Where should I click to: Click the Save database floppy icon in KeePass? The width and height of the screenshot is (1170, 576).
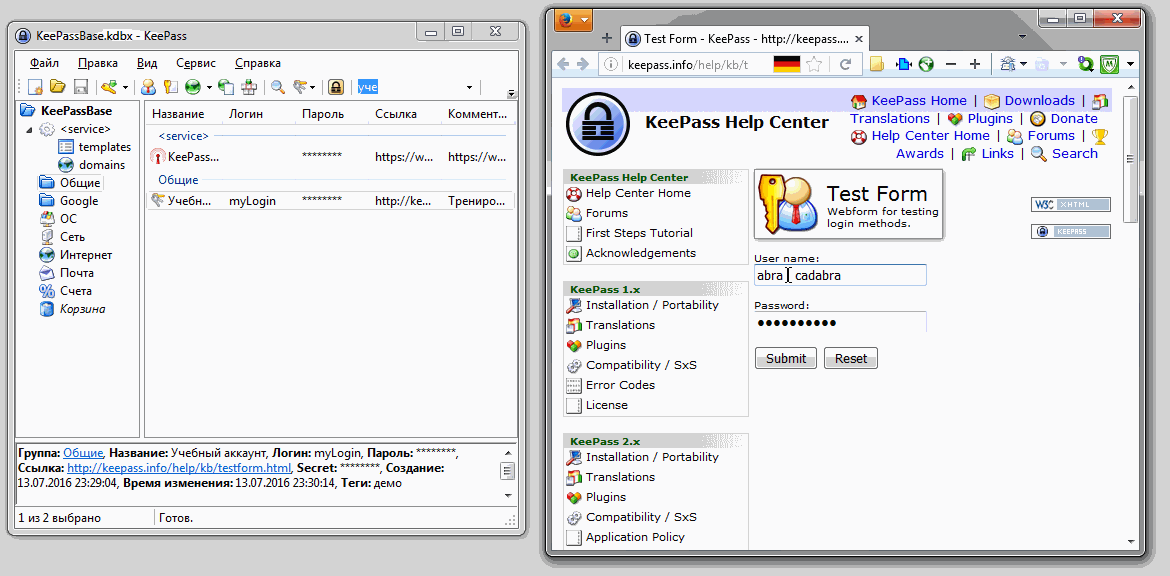(x=80, y=87)
